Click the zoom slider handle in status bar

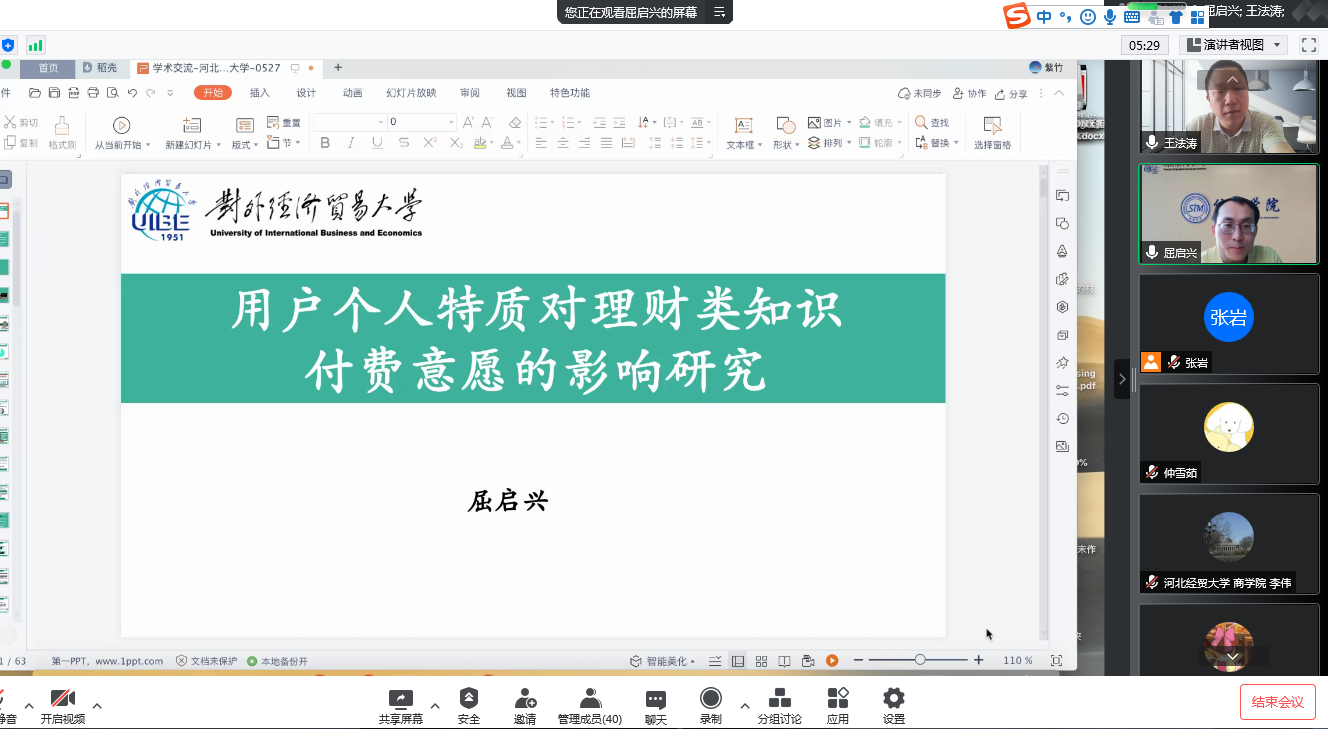pyautogui.click(x=920, y=660)
